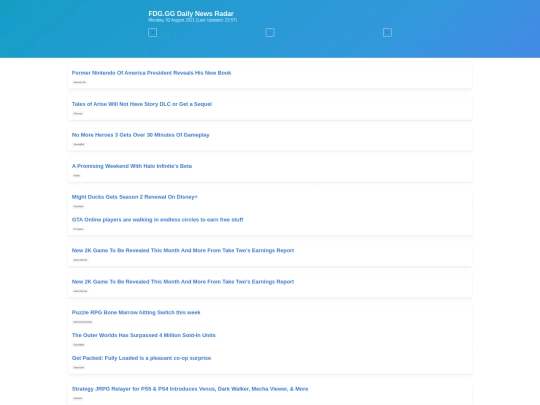Image resolution: width=540 pixels, height=405 pixels.
Task: Click source tag under Strategy JRPG Relayer headline
Action: (78, 398)
